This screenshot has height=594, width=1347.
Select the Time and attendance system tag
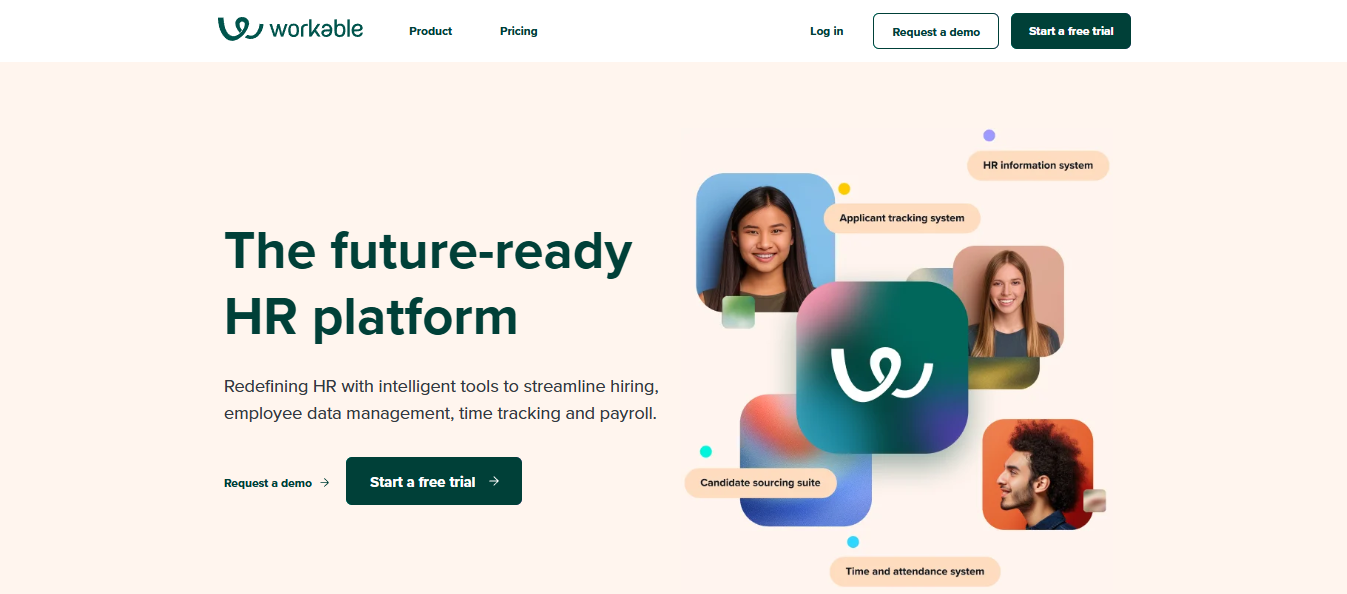coord(915,572)
